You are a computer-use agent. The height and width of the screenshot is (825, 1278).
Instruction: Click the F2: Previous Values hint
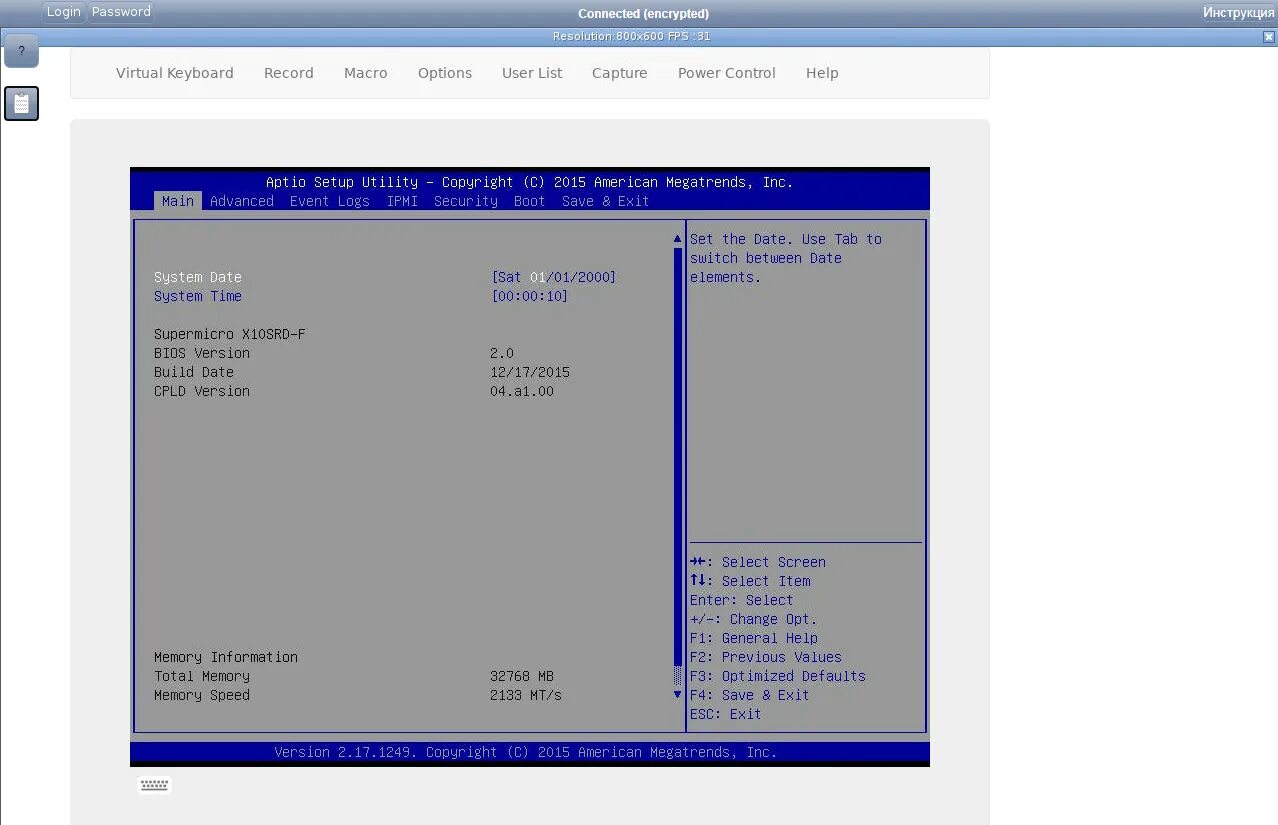pyautogui.click(x=766, y=657)
